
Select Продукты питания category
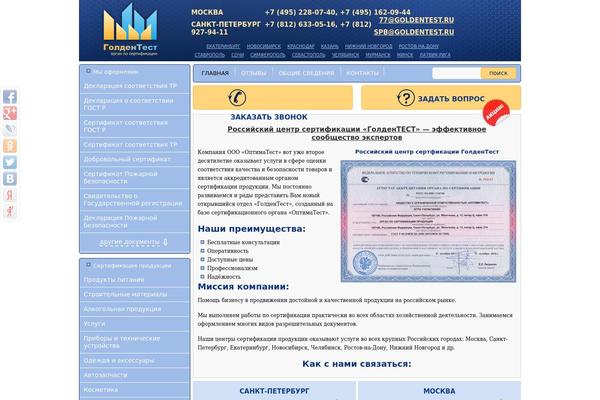coord(134,280)
